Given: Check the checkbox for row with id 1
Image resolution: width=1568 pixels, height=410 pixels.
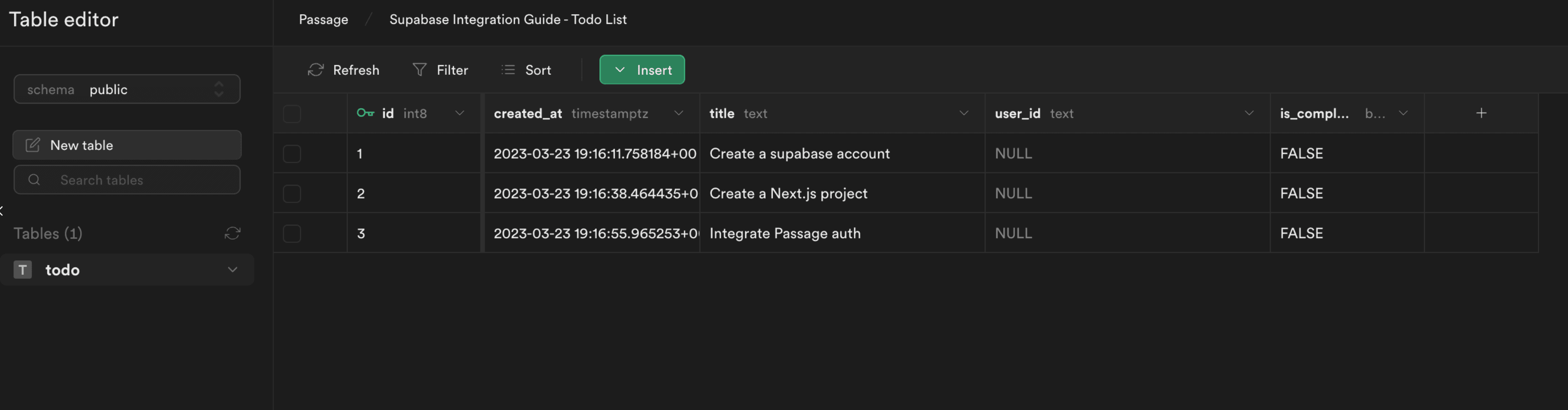Looking at the screenshot, I should 291,153.
